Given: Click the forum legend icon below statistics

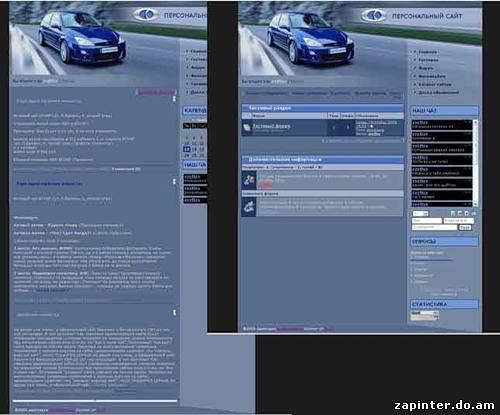Looking at the screenshot, I should tap(249, 207).
